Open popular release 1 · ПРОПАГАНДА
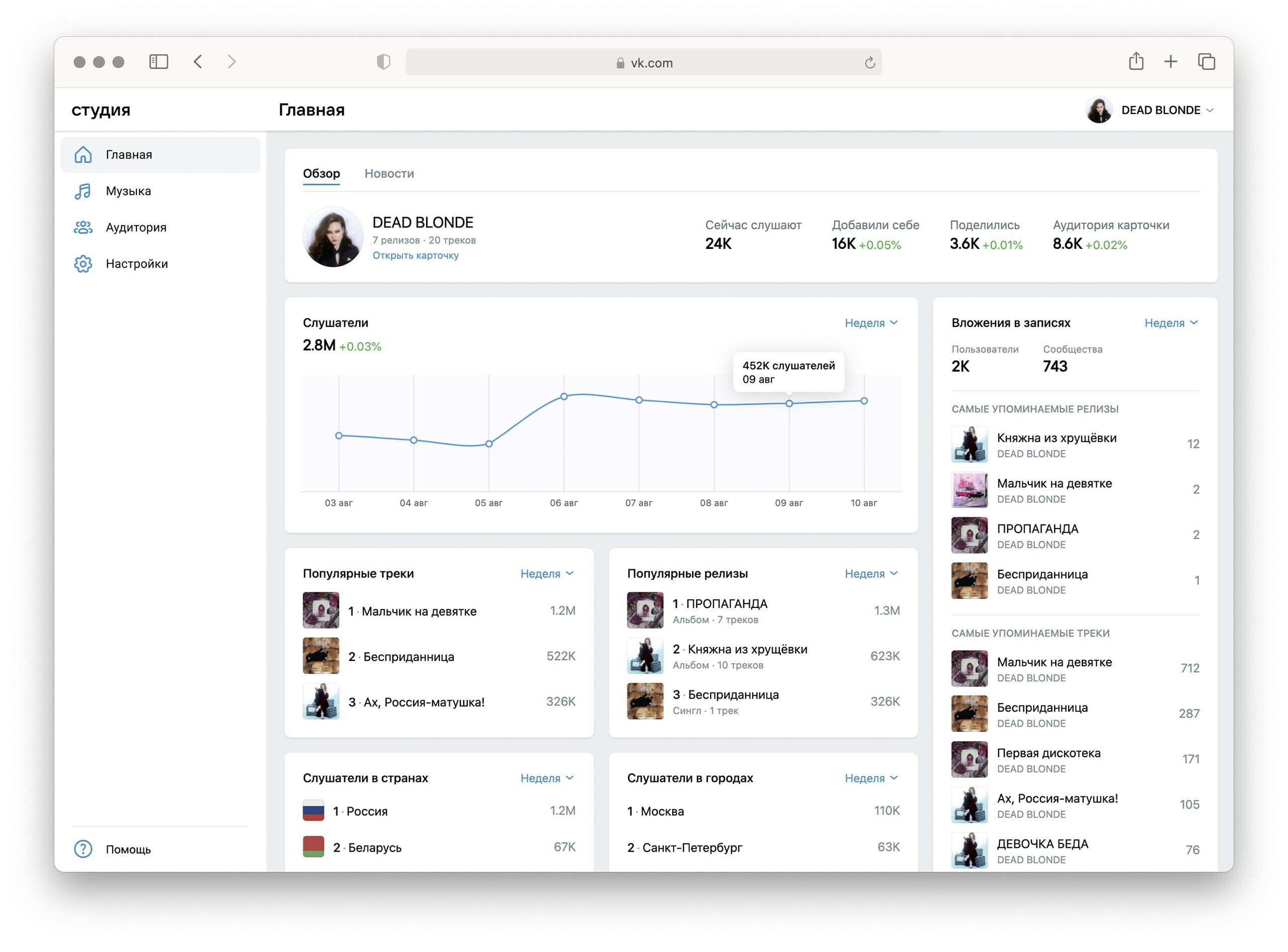Screen dimensions: 1288x952 (763, 610)
